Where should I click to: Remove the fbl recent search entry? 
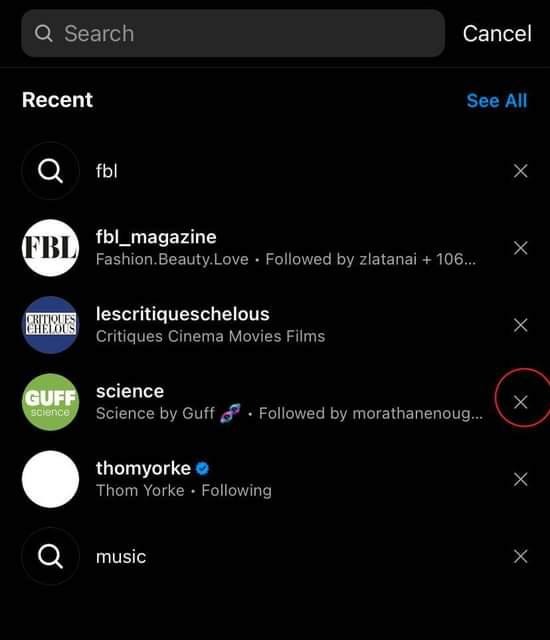[x=520, y=171]
